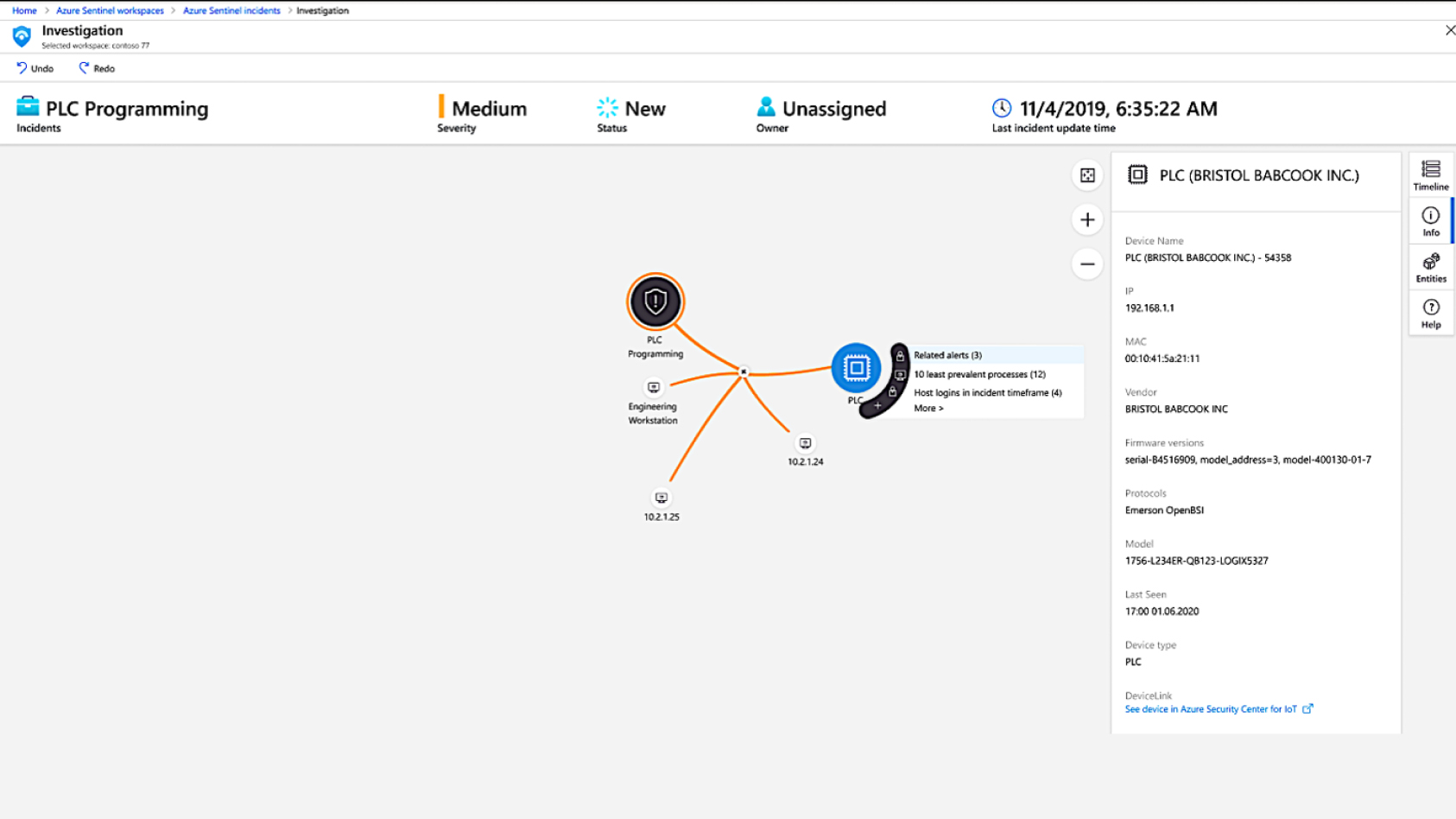Choose 10 least prevalent processes query
Viewport: 1456px width, 819px height.
coord(979,374)
